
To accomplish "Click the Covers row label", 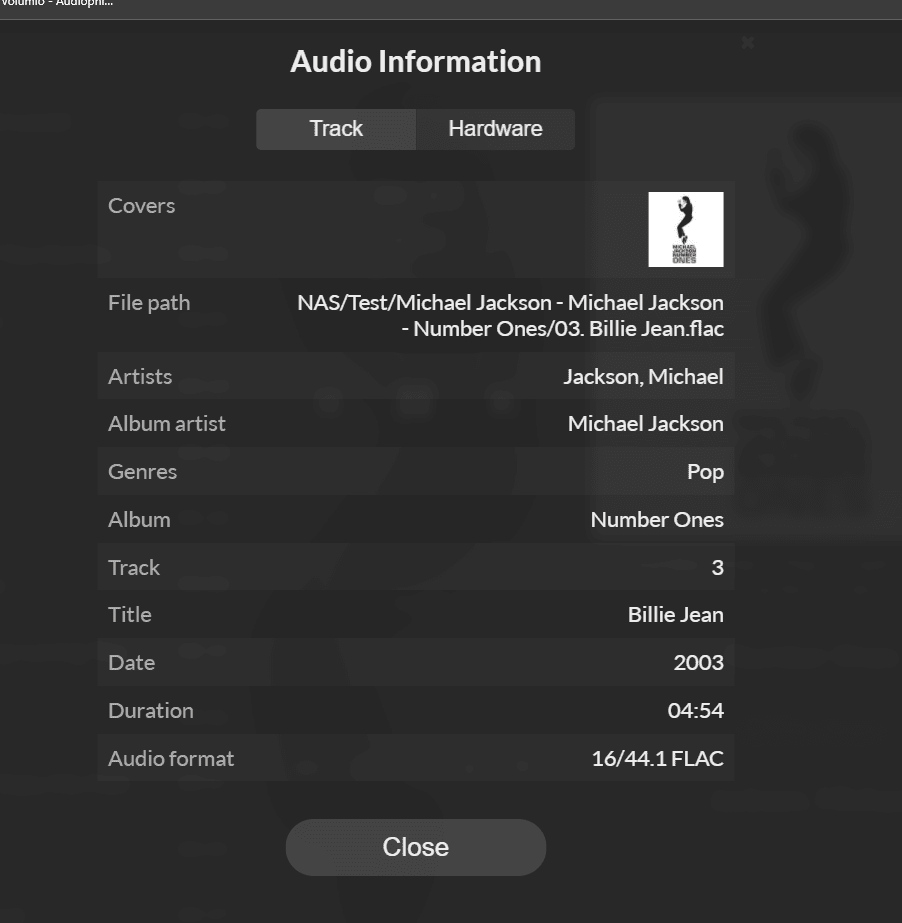I will coord(142,206).
